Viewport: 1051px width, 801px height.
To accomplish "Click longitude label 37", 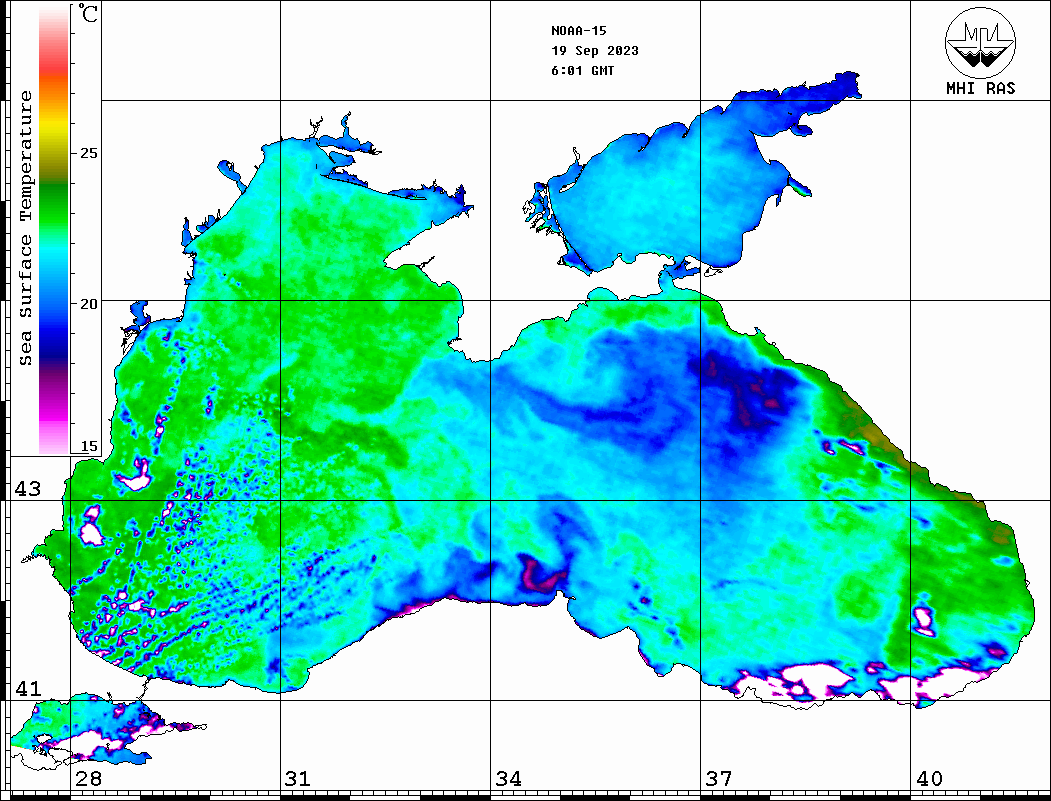I will (x=719, y=779).
